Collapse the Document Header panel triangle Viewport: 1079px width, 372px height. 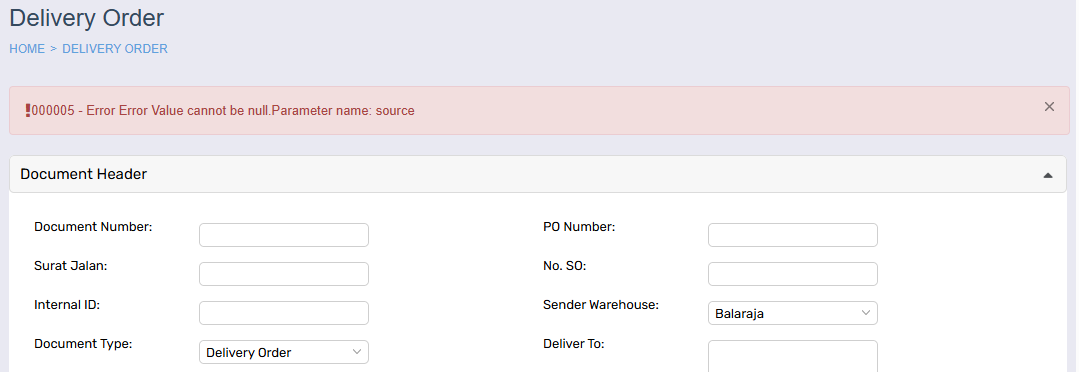tap(1047, 175)
